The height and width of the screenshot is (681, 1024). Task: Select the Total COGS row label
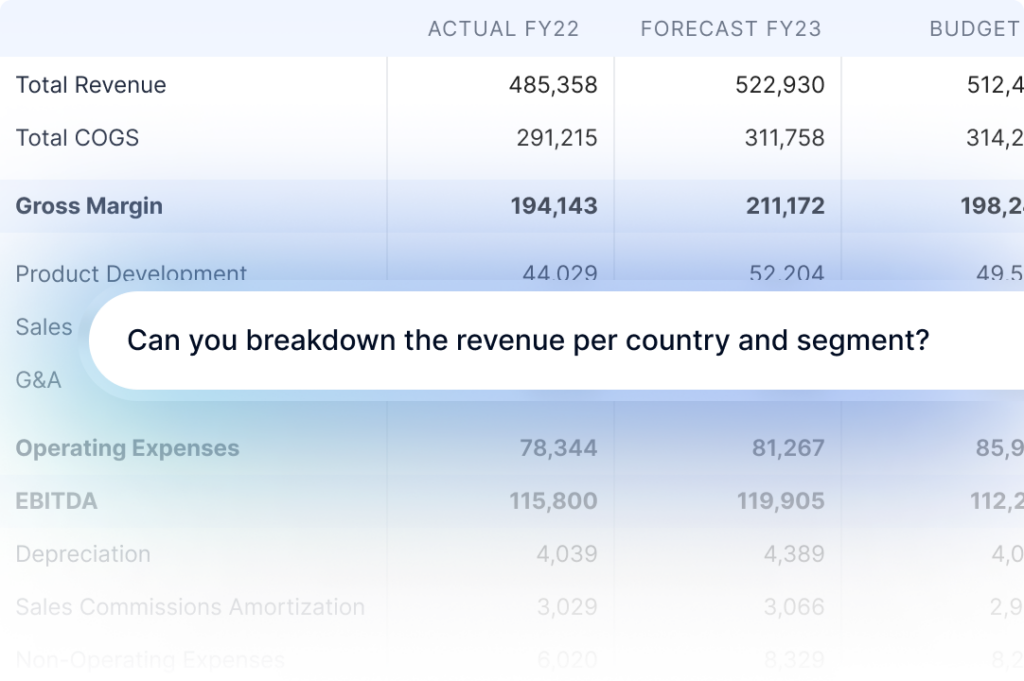[77, 138]
